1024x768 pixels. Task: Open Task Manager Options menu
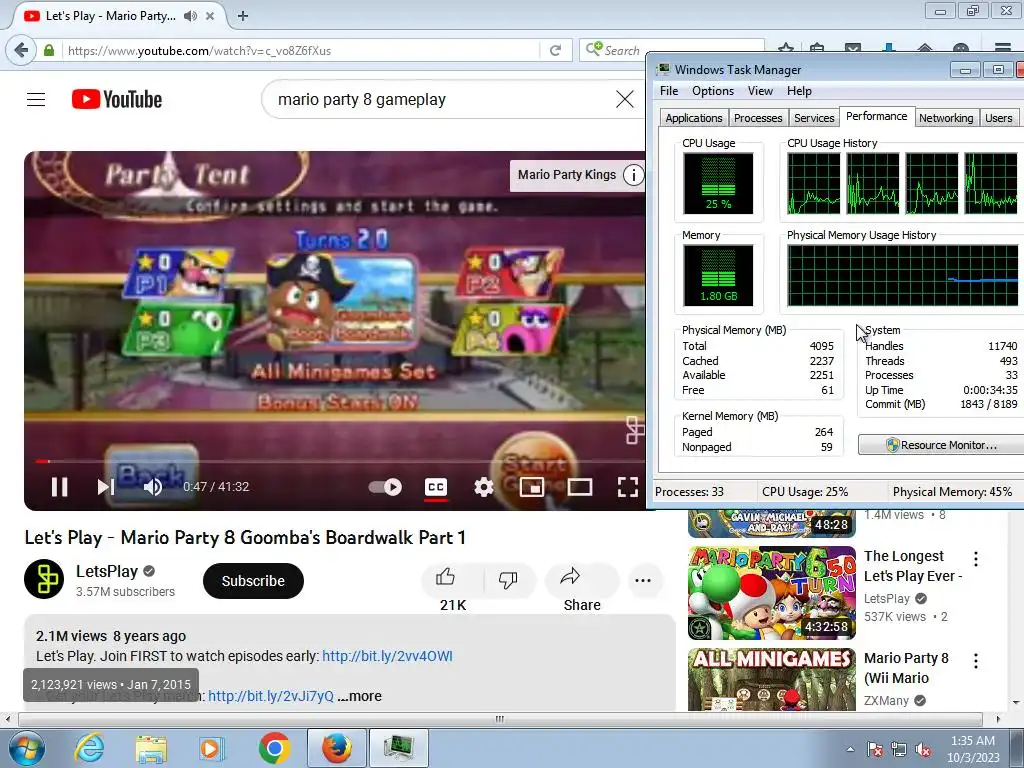point(712,91)
